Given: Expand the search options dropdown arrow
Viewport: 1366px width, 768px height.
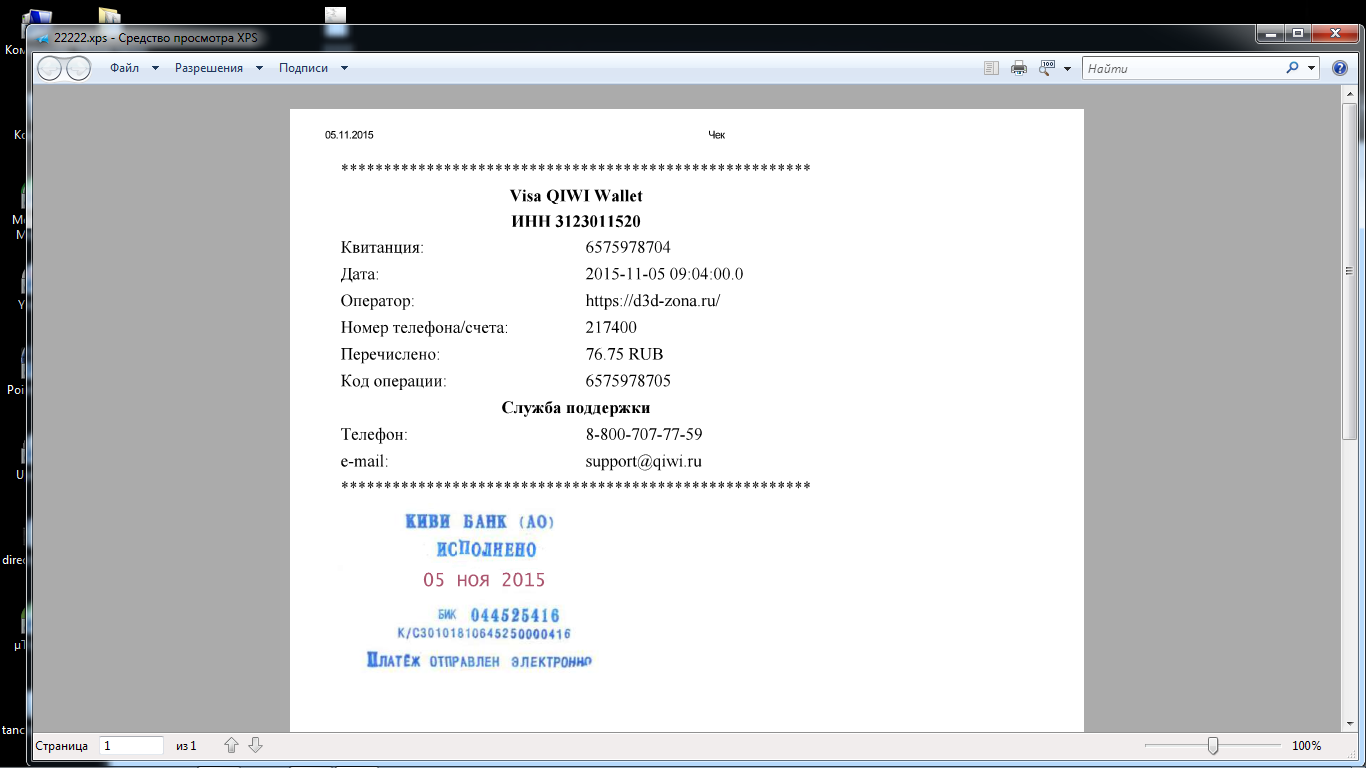Looking at the screenshot, I should coord(1311,68).
